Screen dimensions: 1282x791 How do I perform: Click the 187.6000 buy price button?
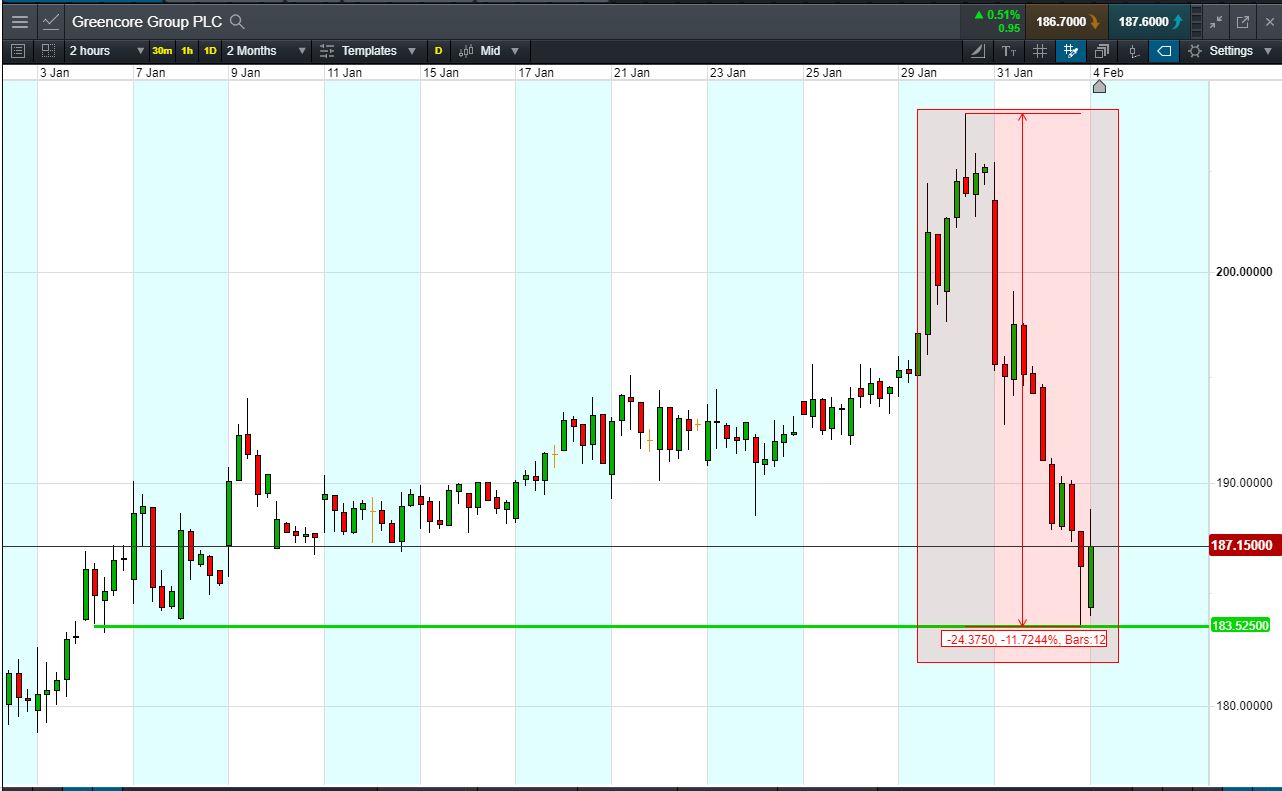1150,21
